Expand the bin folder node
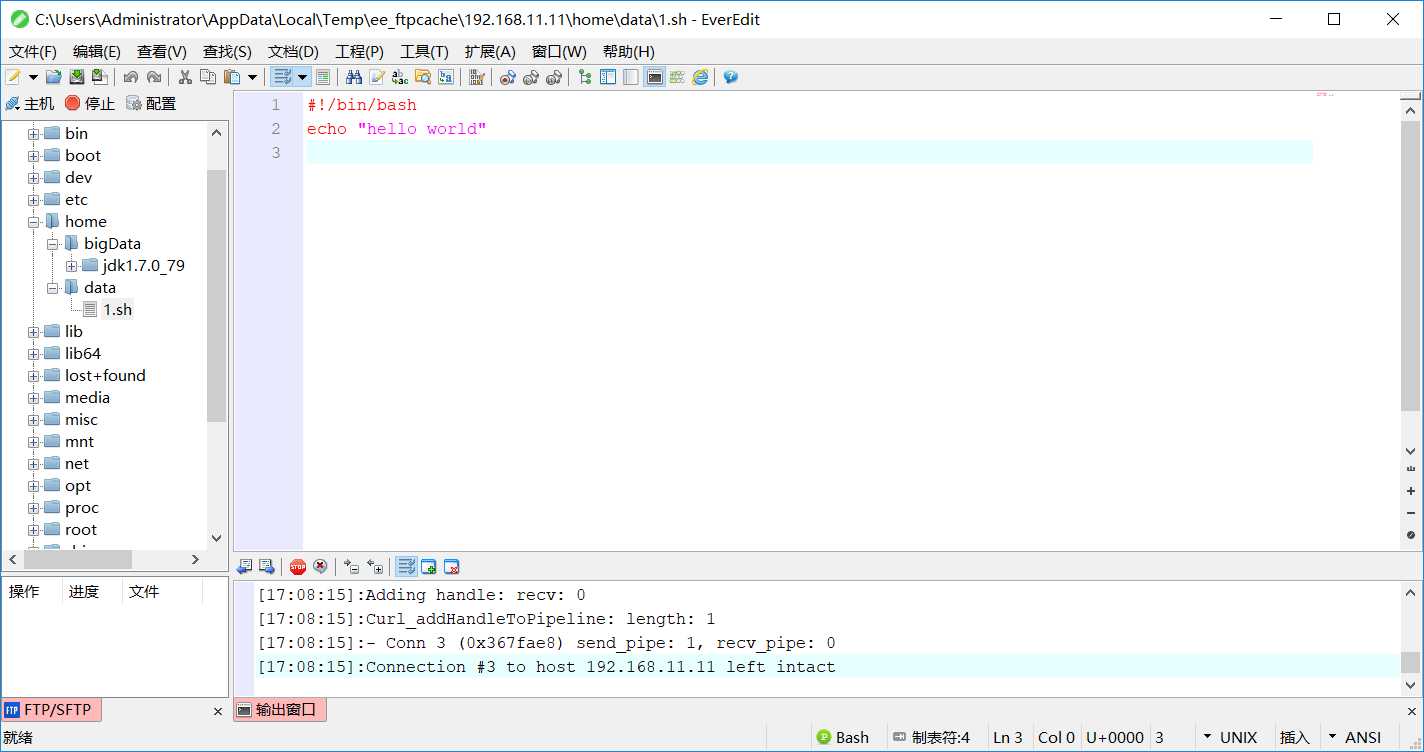This screenshot has width=1424, height=752. coord(33,133)
